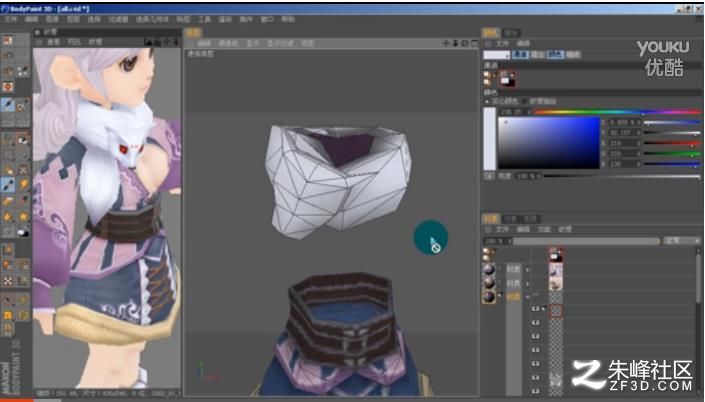
Task: Click the first material's pink texture thumbnail
Action: (556, 270)
